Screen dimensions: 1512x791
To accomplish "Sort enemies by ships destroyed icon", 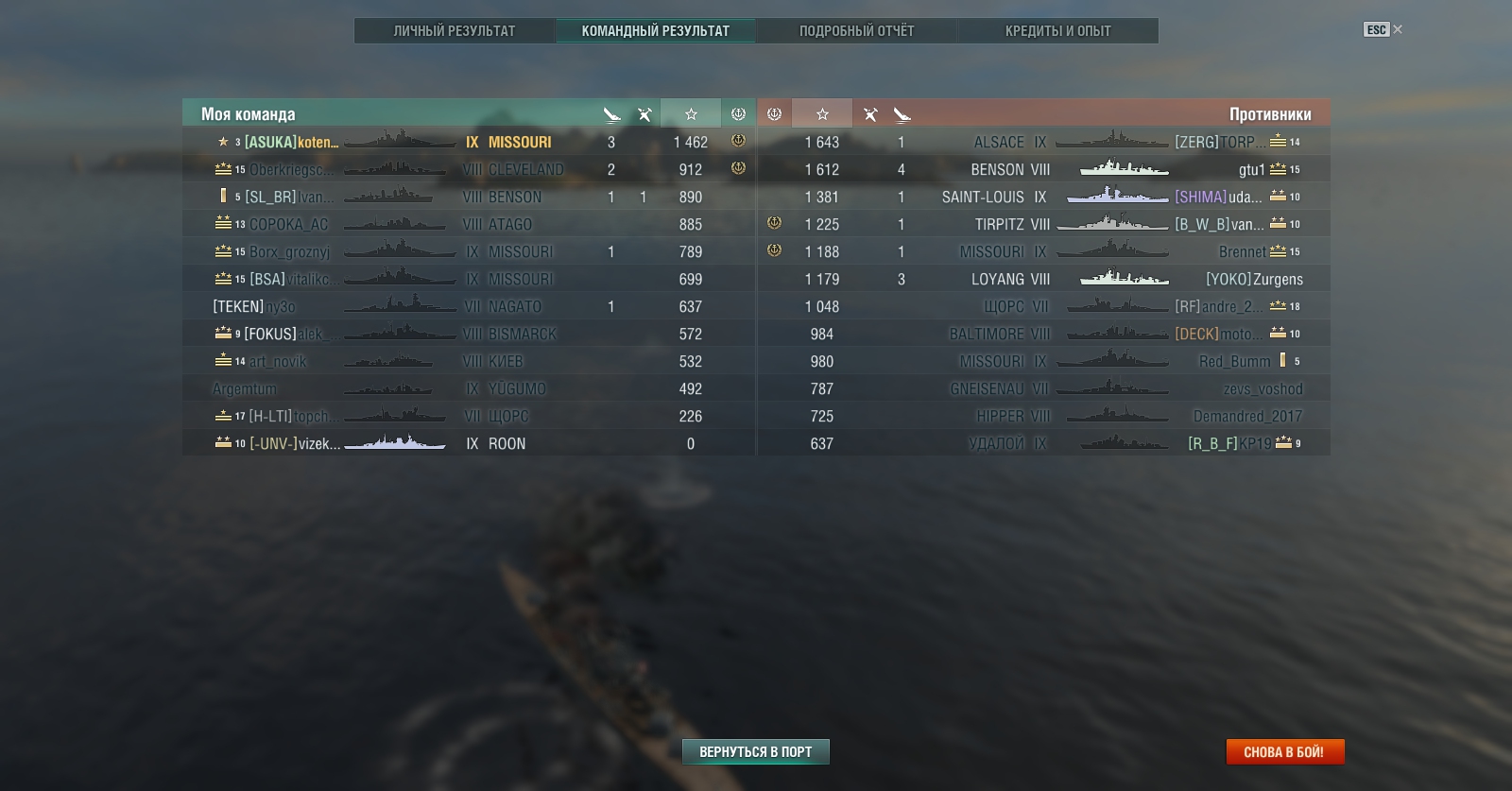I will tap(902, 114).
